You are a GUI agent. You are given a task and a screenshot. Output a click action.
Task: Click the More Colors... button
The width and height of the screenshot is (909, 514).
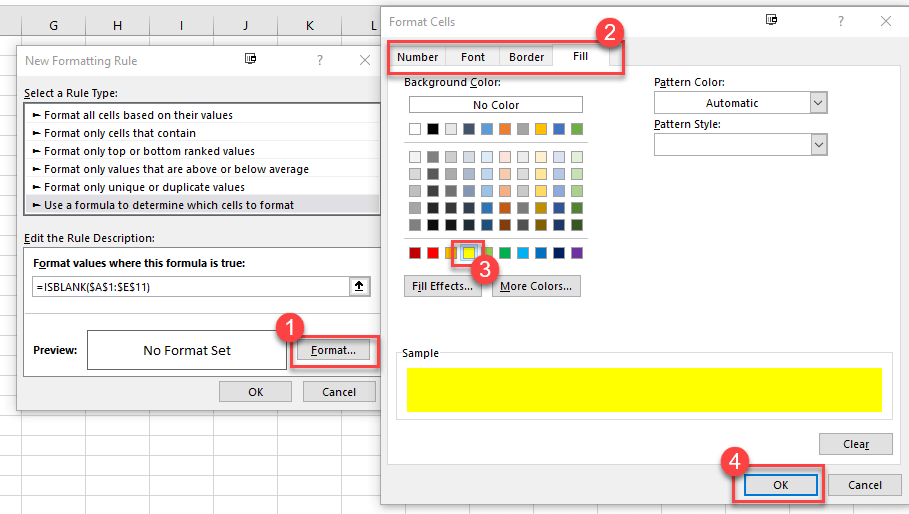536,287
